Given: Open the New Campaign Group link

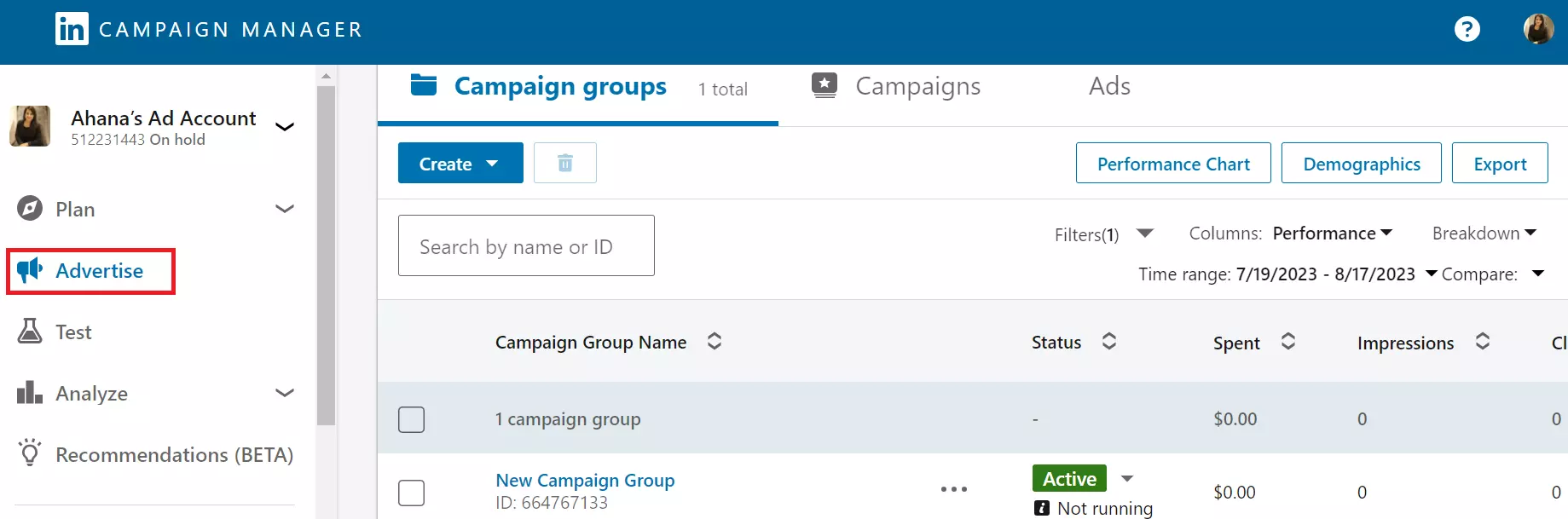Looking at the screenshot, I should pyautogui.click(x=585, y=481).
